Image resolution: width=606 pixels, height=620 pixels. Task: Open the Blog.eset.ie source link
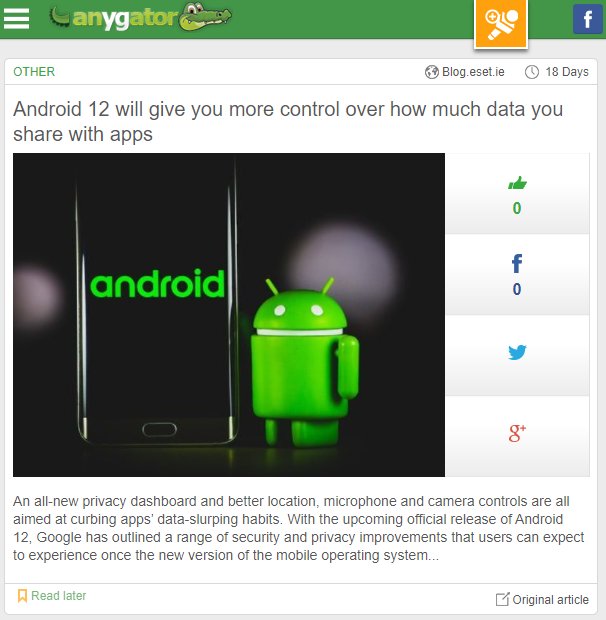pyautogui.click(x=473, y=72)
